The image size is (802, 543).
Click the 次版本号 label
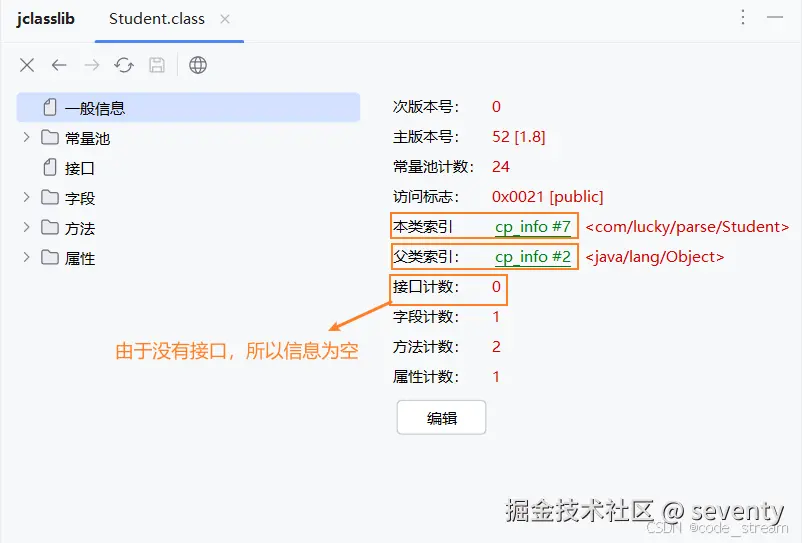[x=426, y=107]
